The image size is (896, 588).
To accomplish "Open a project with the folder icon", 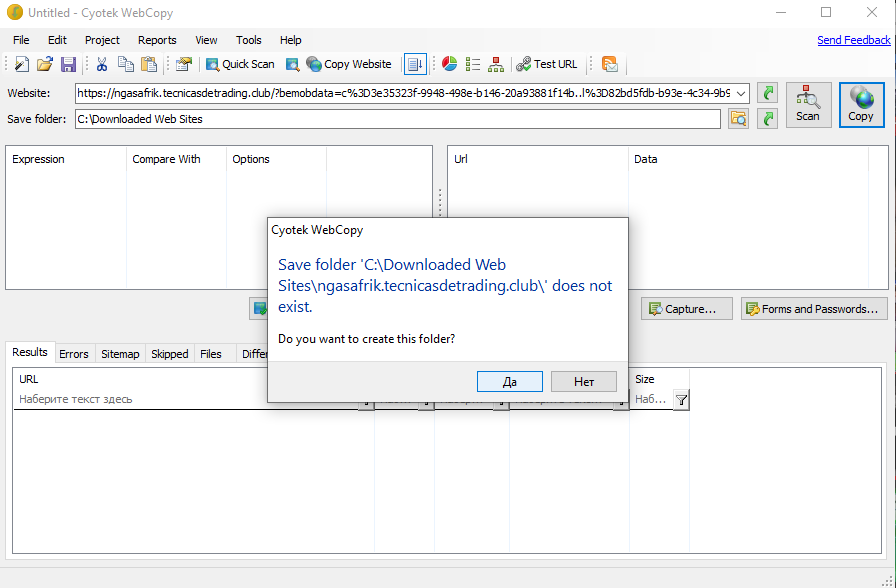I will pos(45,64).
